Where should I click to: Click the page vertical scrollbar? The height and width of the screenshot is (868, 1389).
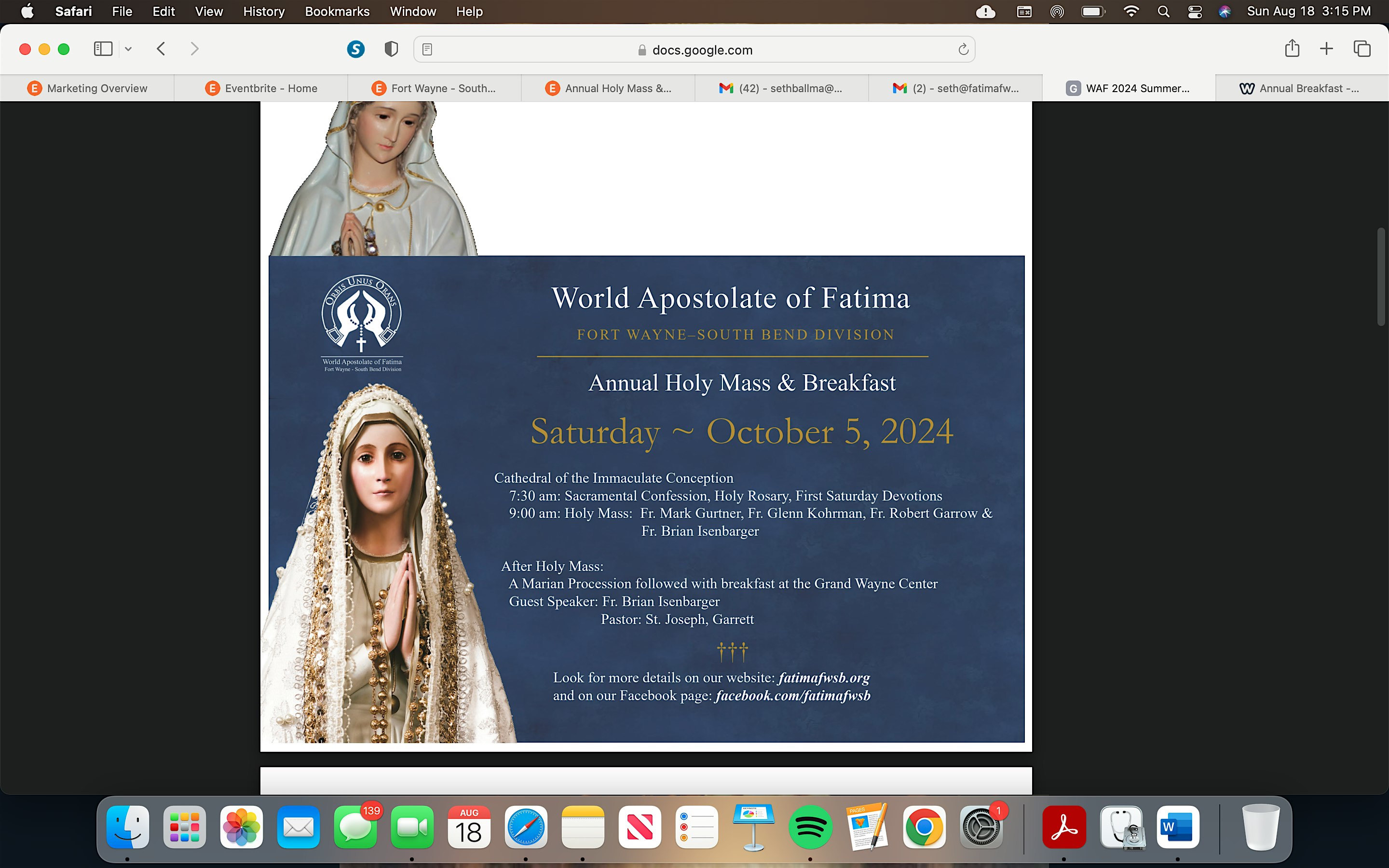point(1382,277)
